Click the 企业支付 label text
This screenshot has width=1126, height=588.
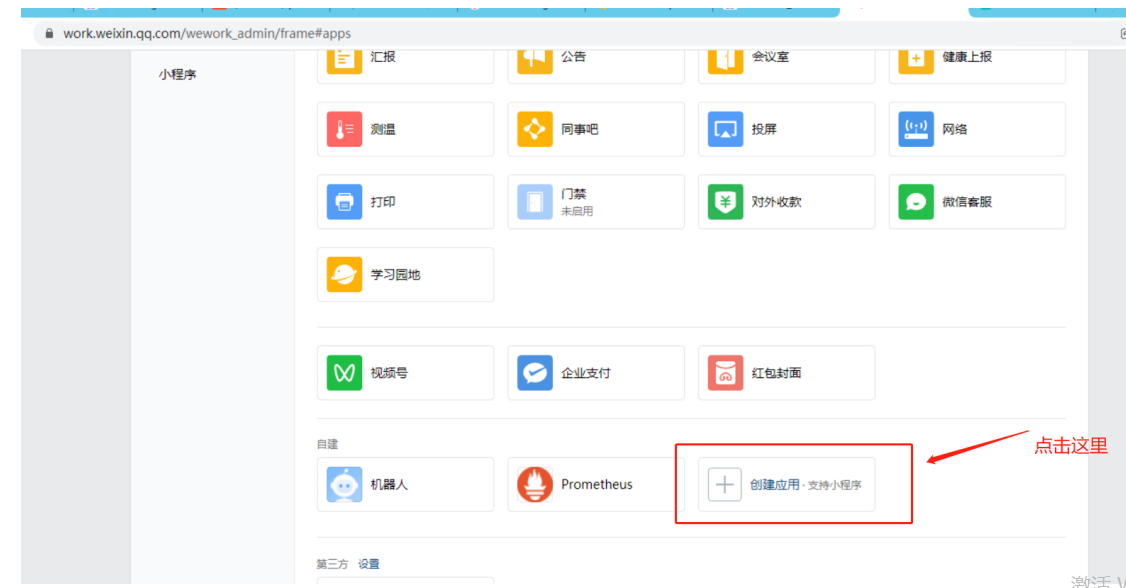coord(586,373)
